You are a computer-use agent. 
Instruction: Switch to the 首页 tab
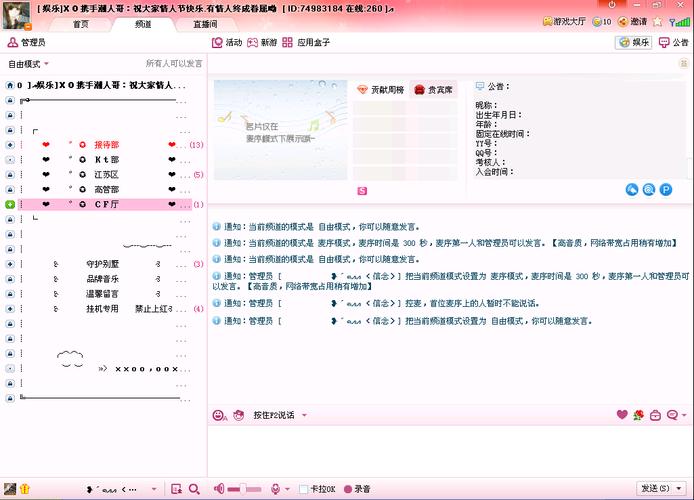coord(80,23)
